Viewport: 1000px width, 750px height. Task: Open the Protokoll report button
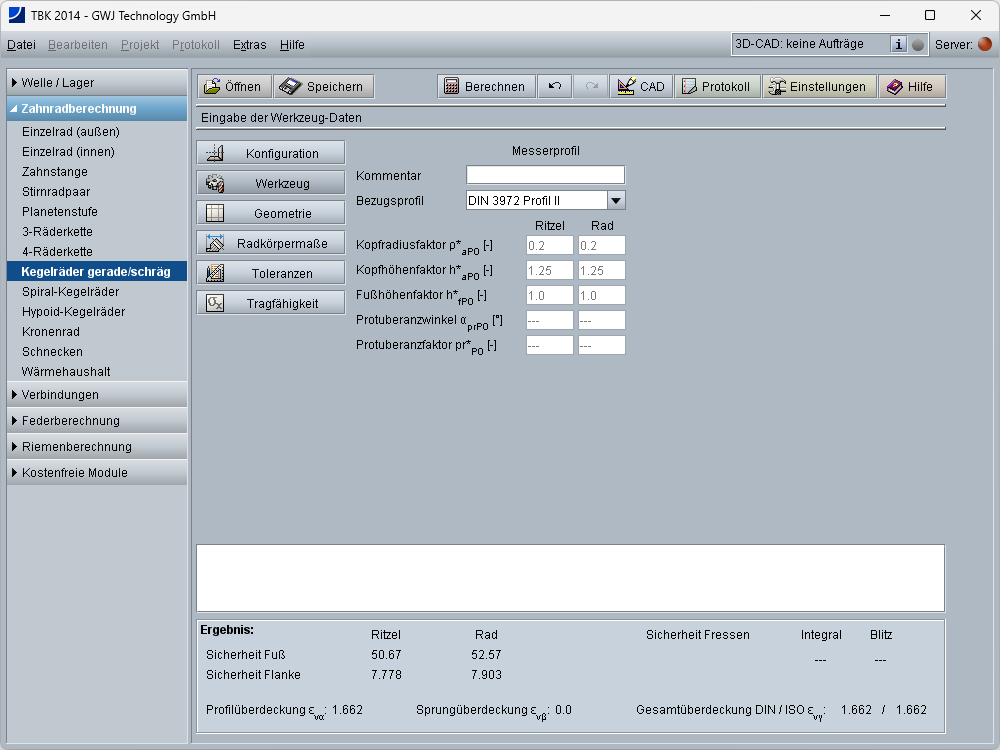tap(716, 87)
